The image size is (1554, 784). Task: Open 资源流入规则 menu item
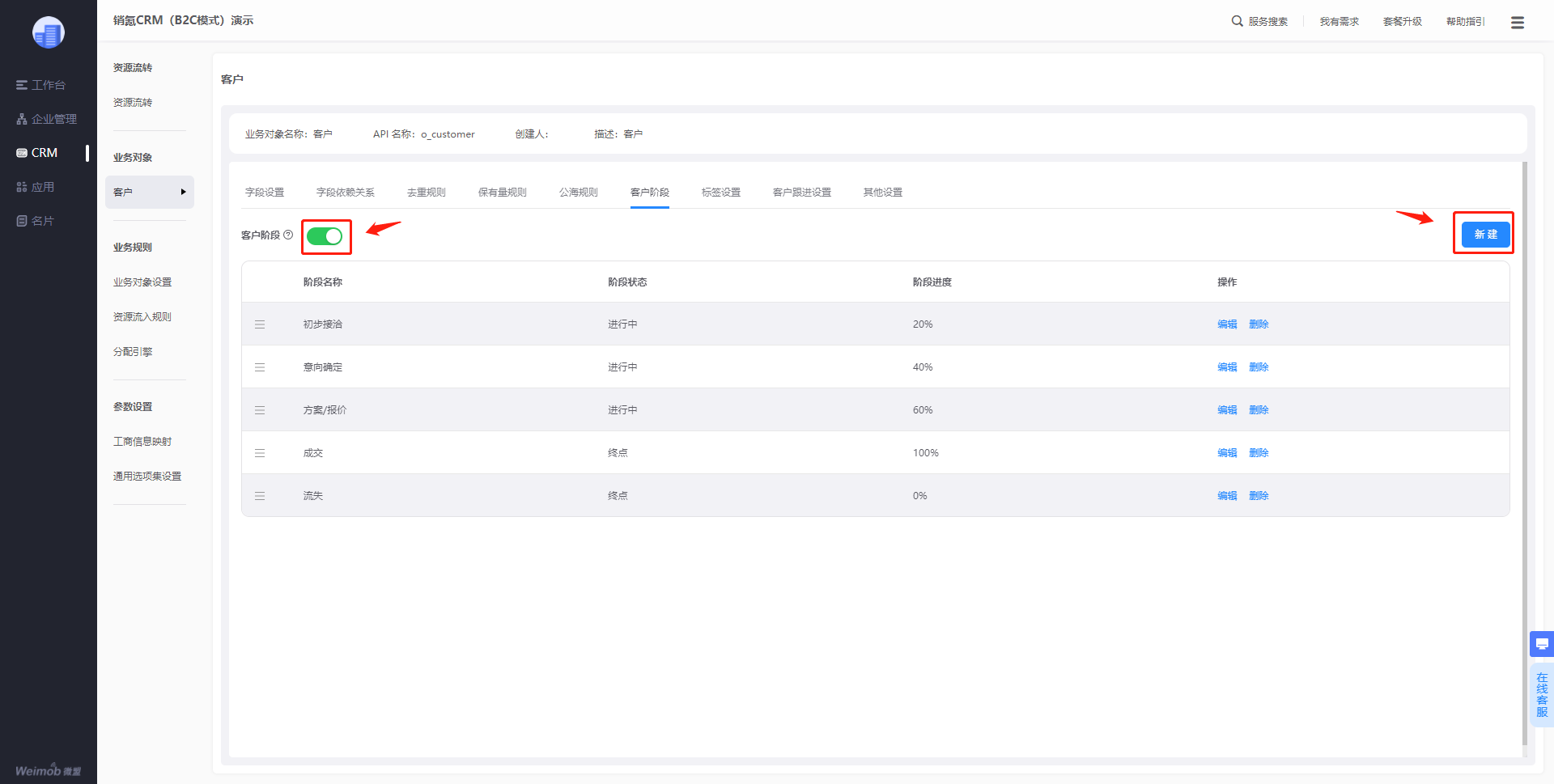point(142,317)
